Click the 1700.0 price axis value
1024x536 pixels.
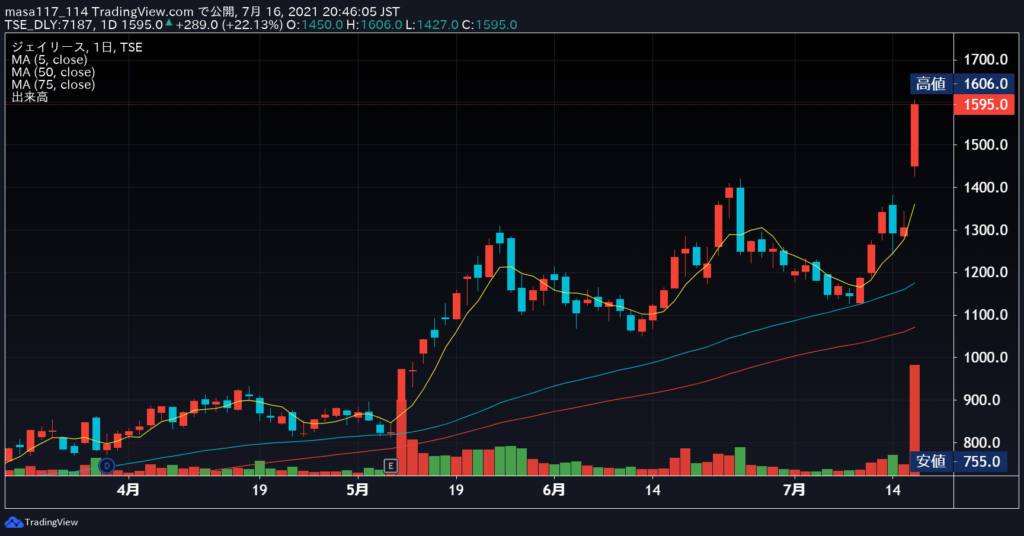985,59
